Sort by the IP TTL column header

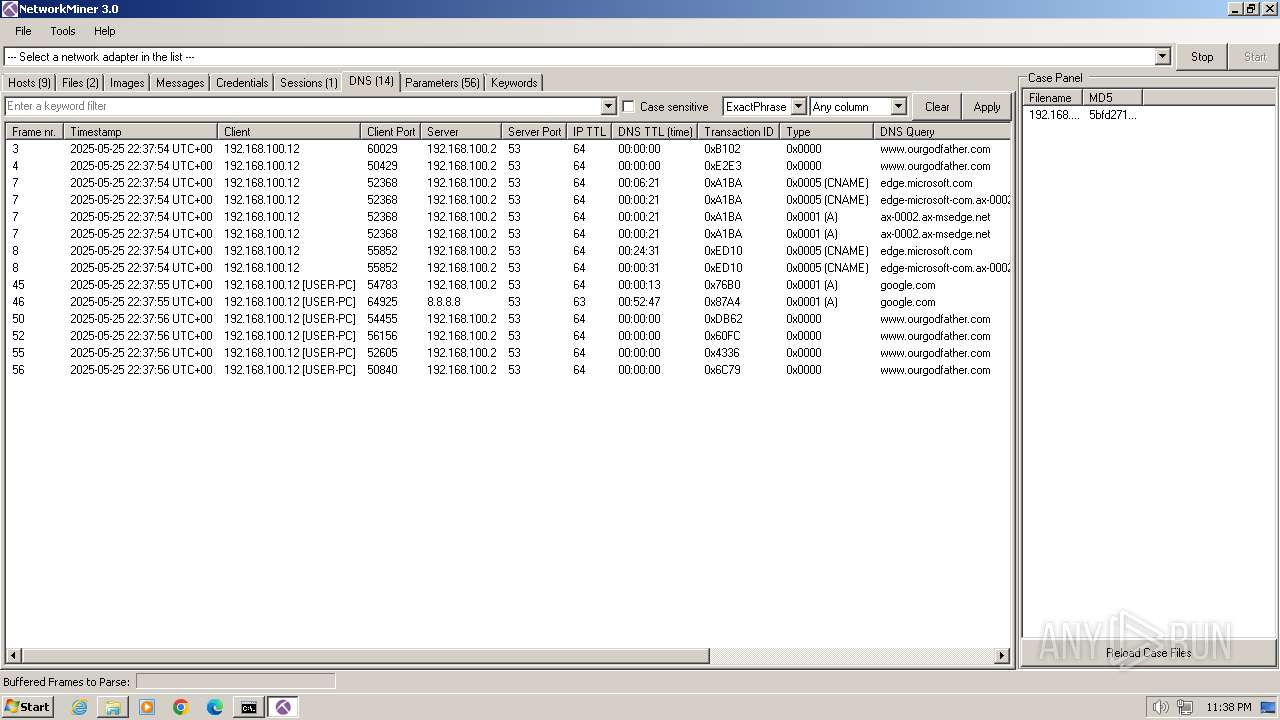(x=589, y=132)
